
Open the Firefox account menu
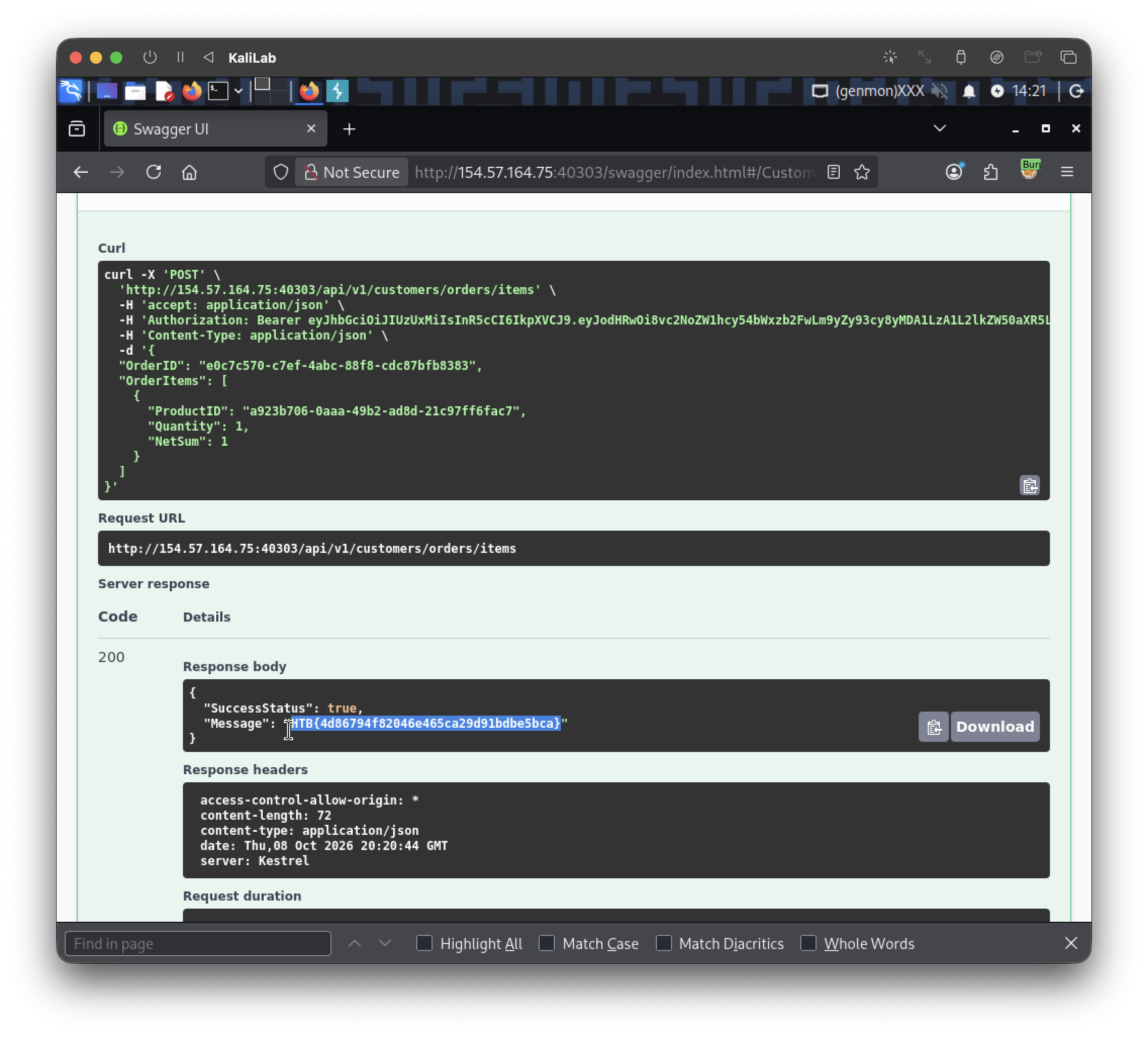pos(954,171)
